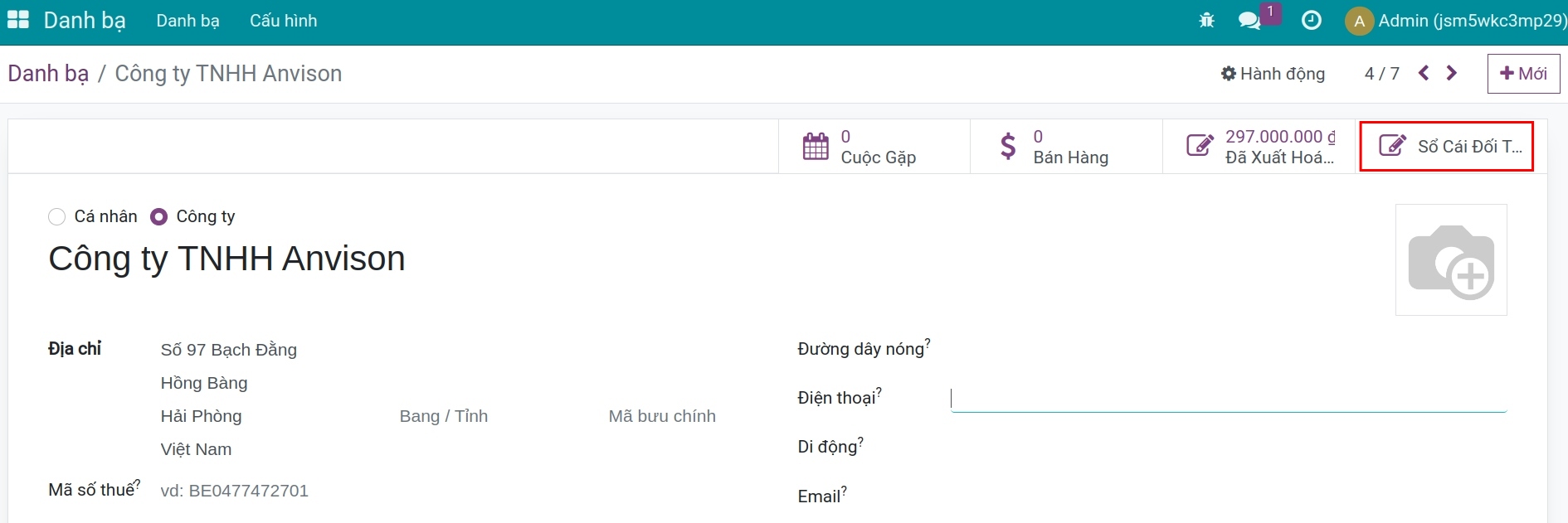Select the Công ty radio option
The image size is (1568, 523).
(x=158, y=217)
